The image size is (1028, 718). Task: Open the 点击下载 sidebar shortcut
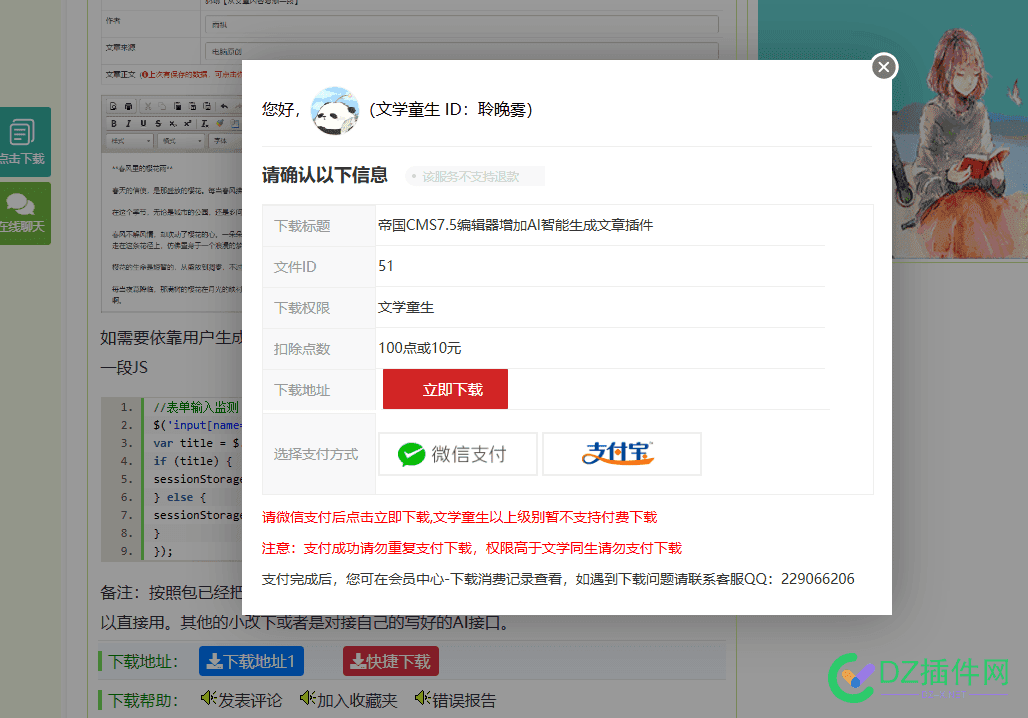point(22,141)
